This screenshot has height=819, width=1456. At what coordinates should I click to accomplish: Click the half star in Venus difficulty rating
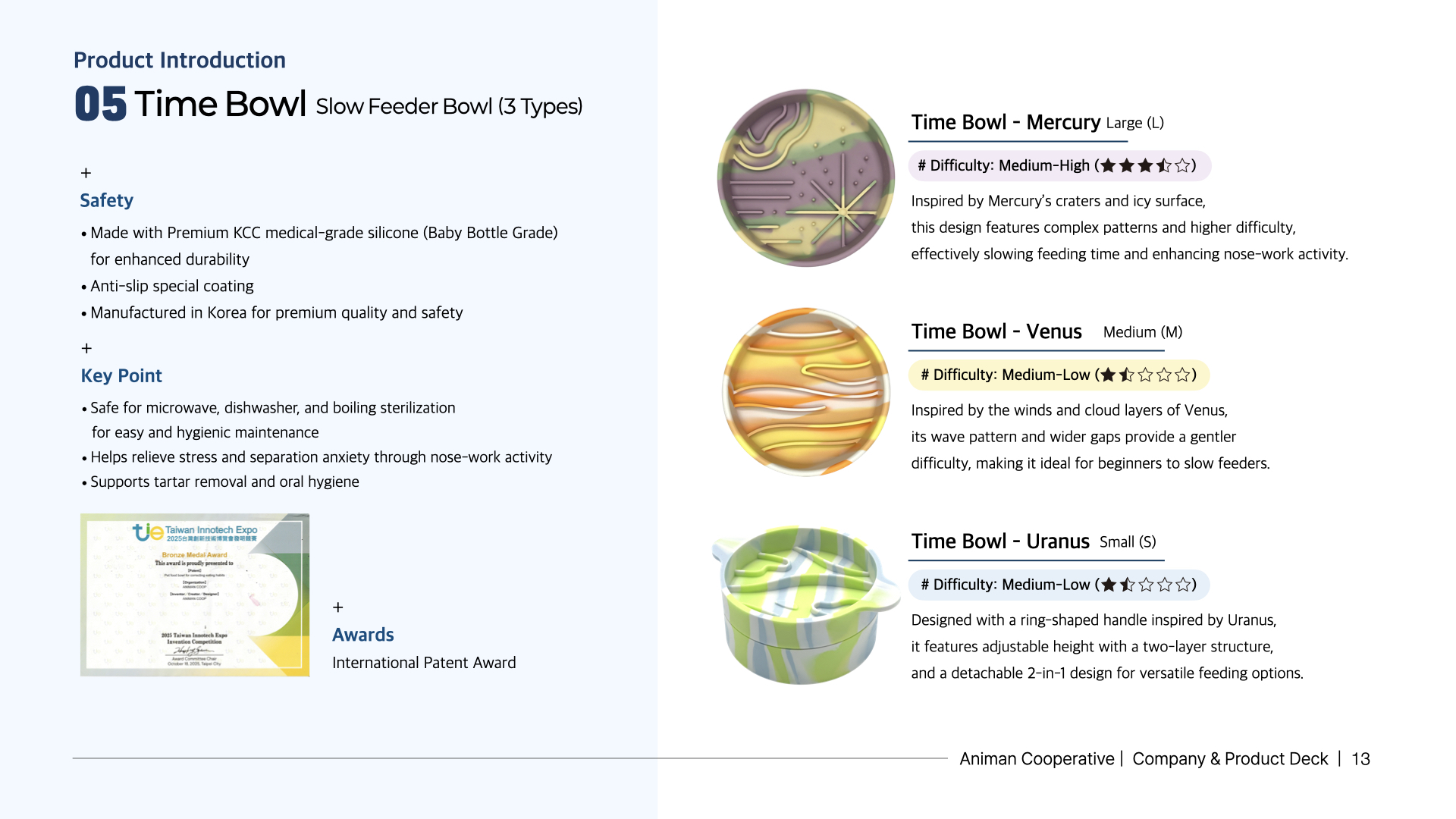[x=1127, y=375]
